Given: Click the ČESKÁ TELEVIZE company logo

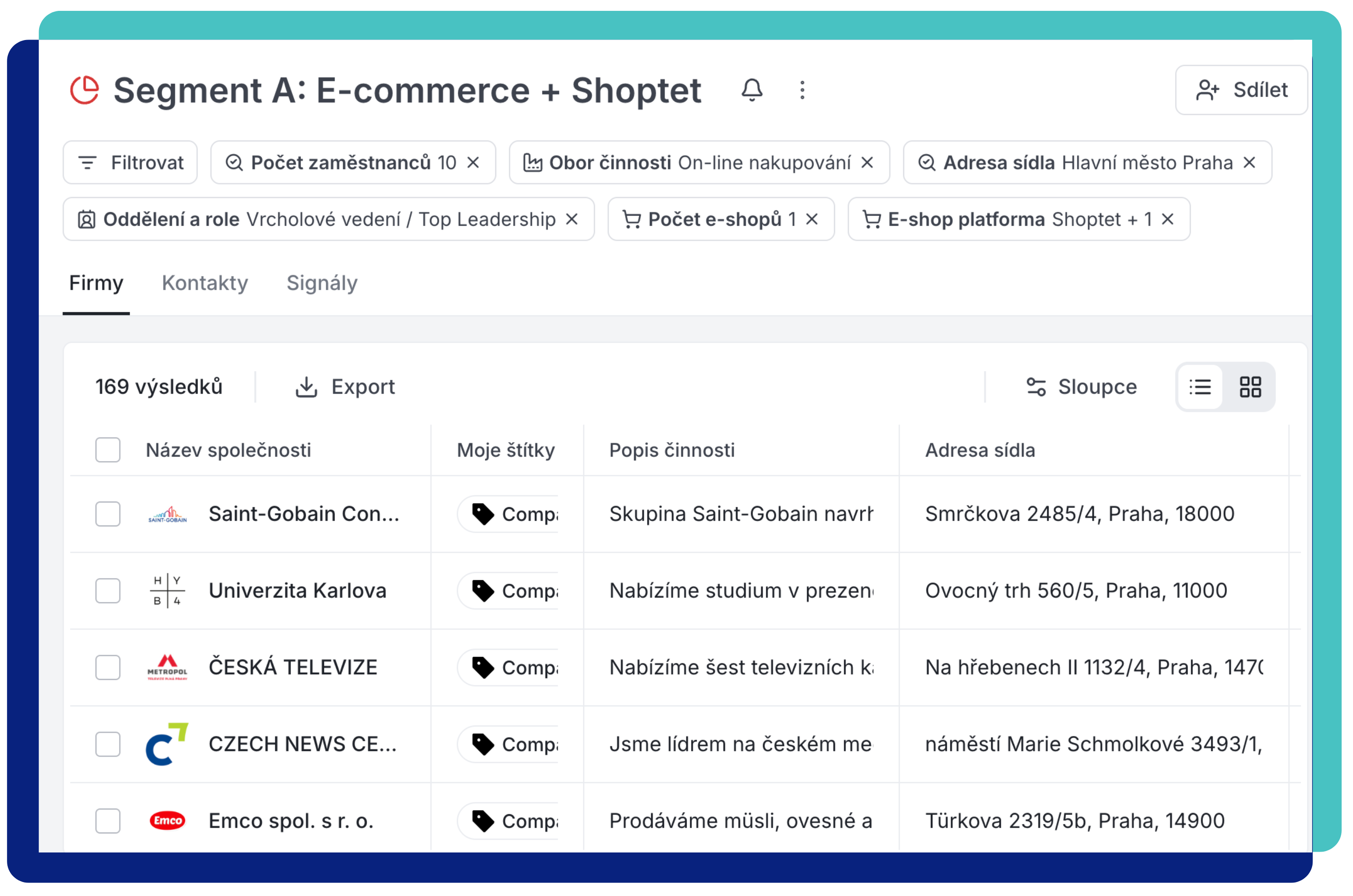Looking at the screenshot, I should (x=168, y=667).
